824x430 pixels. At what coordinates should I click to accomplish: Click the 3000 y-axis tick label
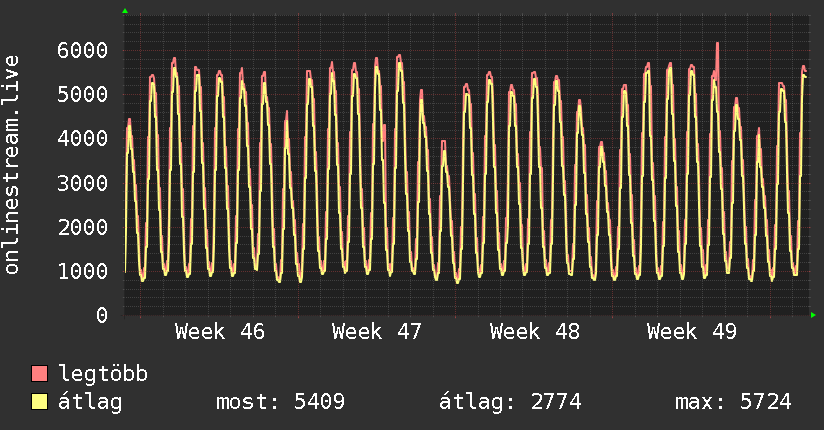tap(83, 183)
